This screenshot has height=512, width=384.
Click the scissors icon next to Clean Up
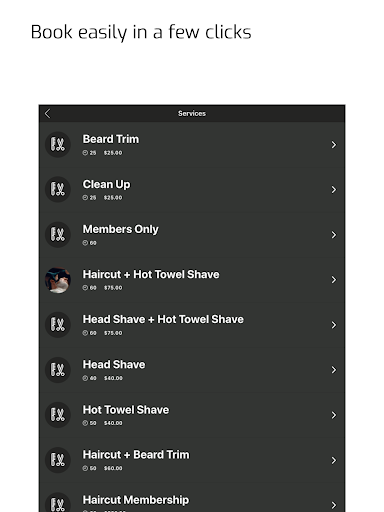[58, 189]
